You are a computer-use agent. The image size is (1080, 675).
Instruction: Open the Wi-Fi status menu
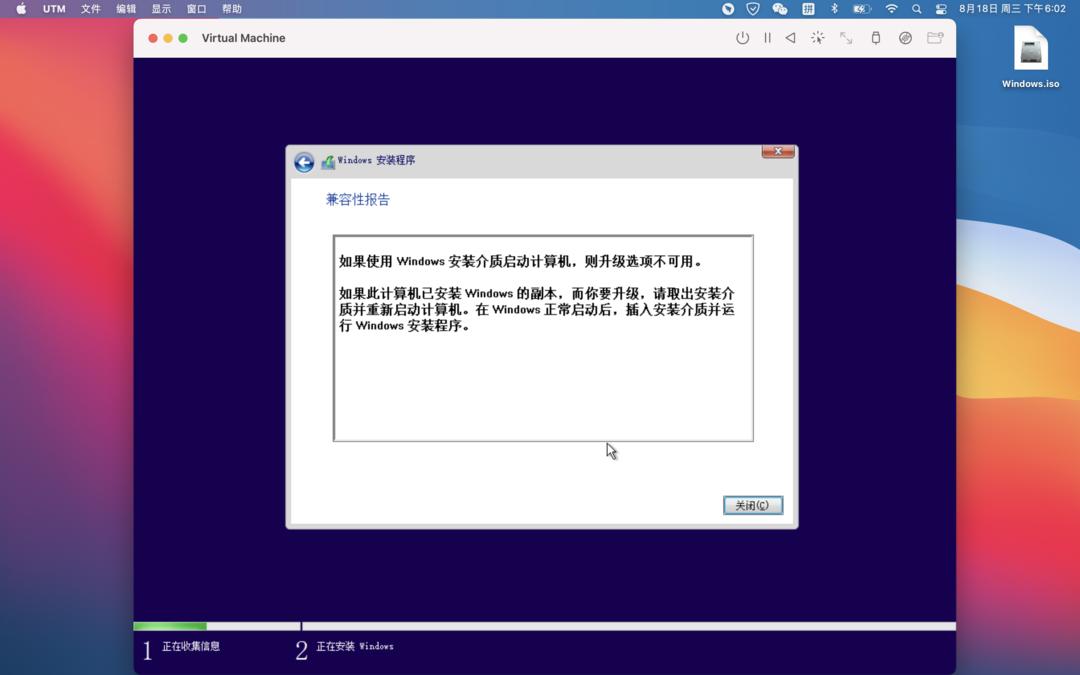coord(890,8)
